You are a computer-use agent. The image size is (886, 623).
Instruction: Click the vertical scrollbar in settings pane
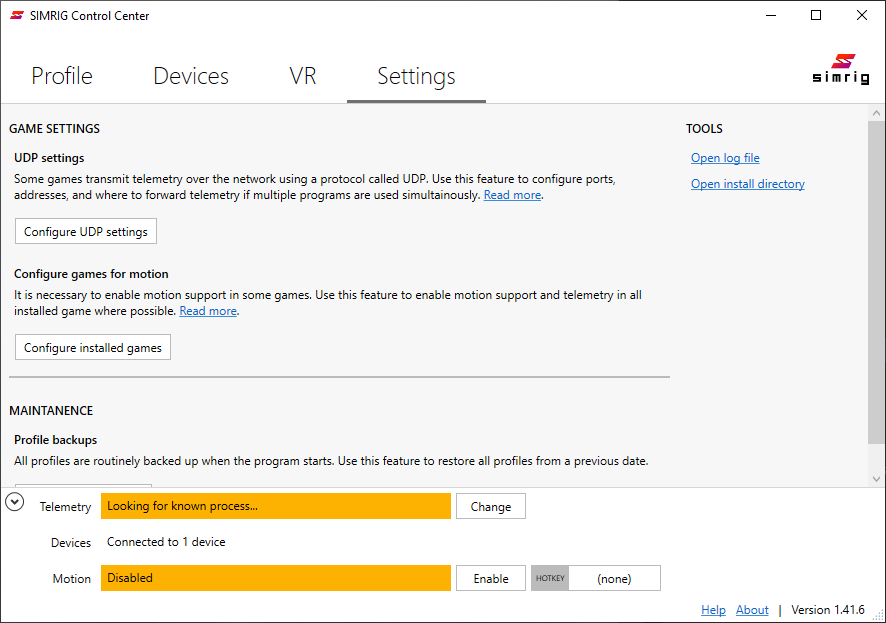click(x=876, y=280)
